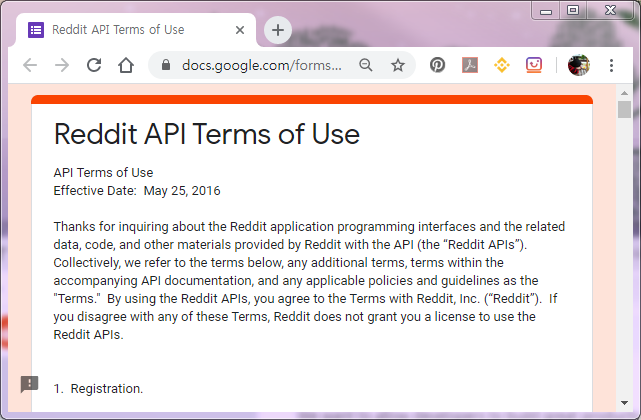Click the browser forward arrow
641x420 pixels.
(62, 65)
